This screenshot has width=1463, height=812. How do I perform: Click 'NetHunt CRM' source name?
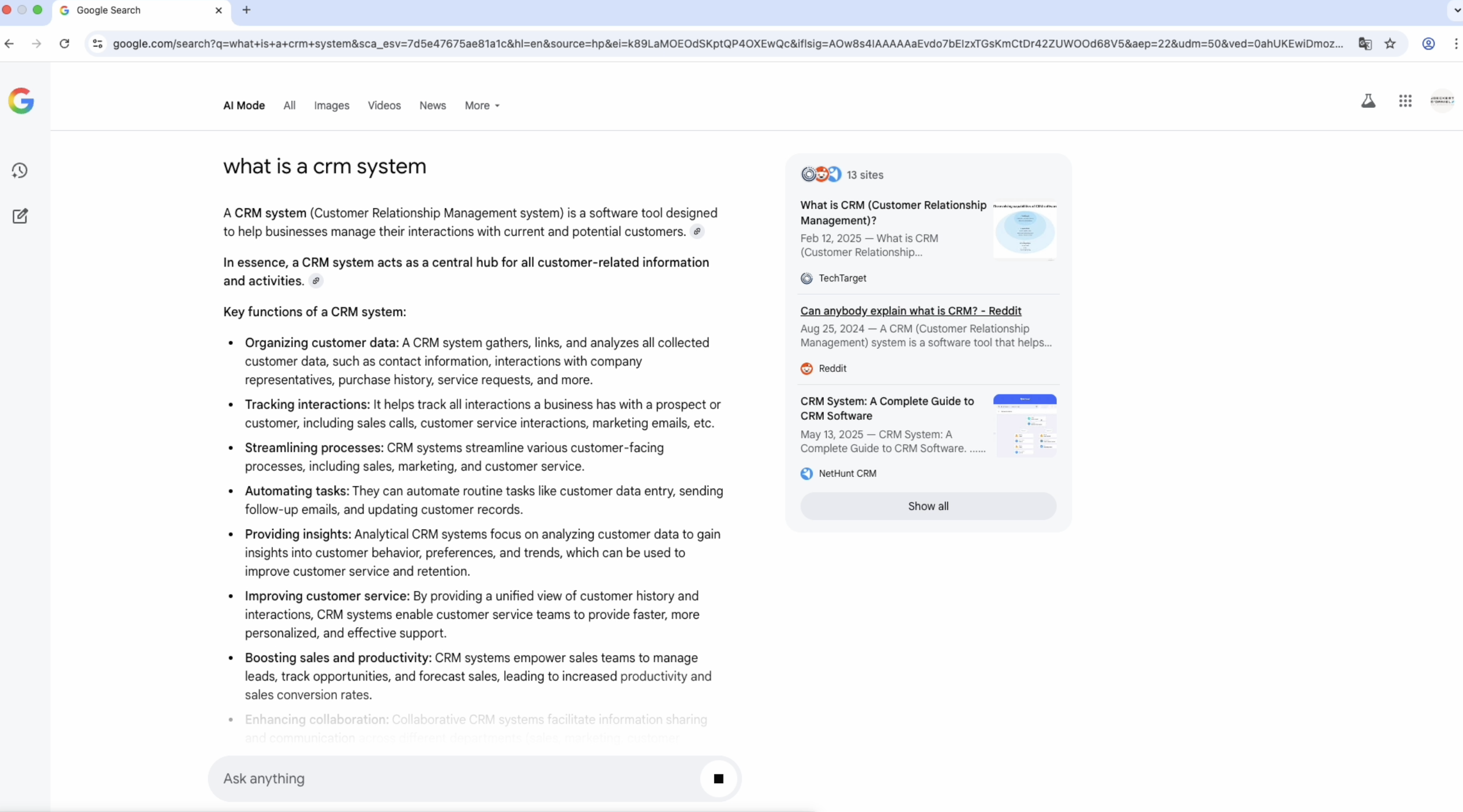point(847,473)
